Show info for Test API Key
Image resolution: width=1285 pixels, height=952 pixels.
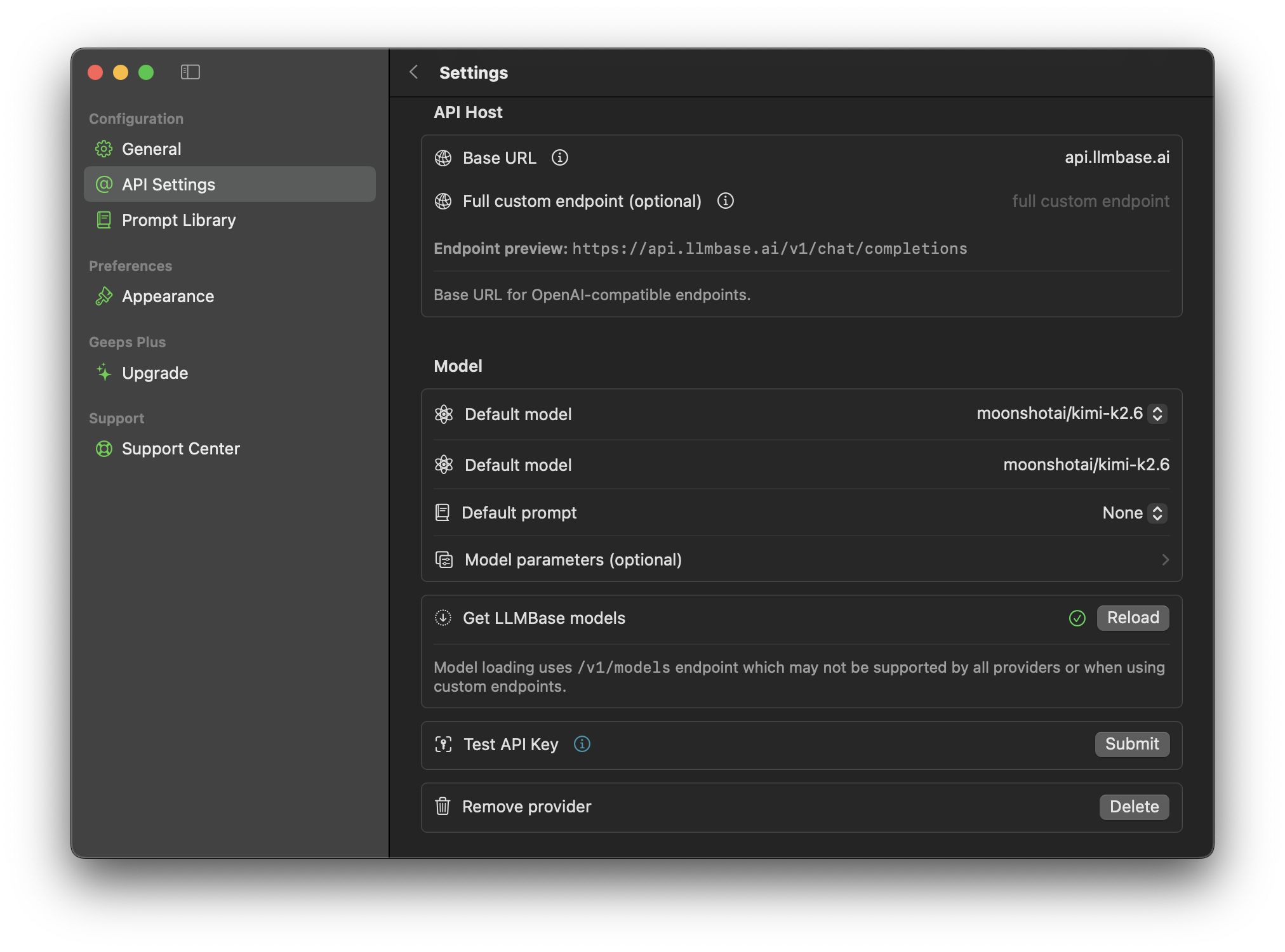point(582,744)
